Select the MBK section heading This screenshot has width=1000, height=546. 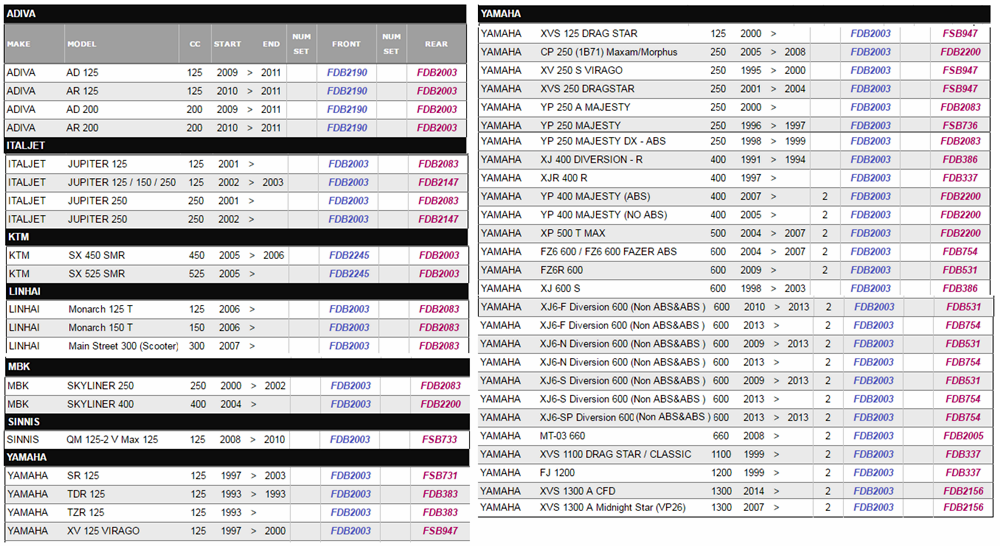point(237,367)
